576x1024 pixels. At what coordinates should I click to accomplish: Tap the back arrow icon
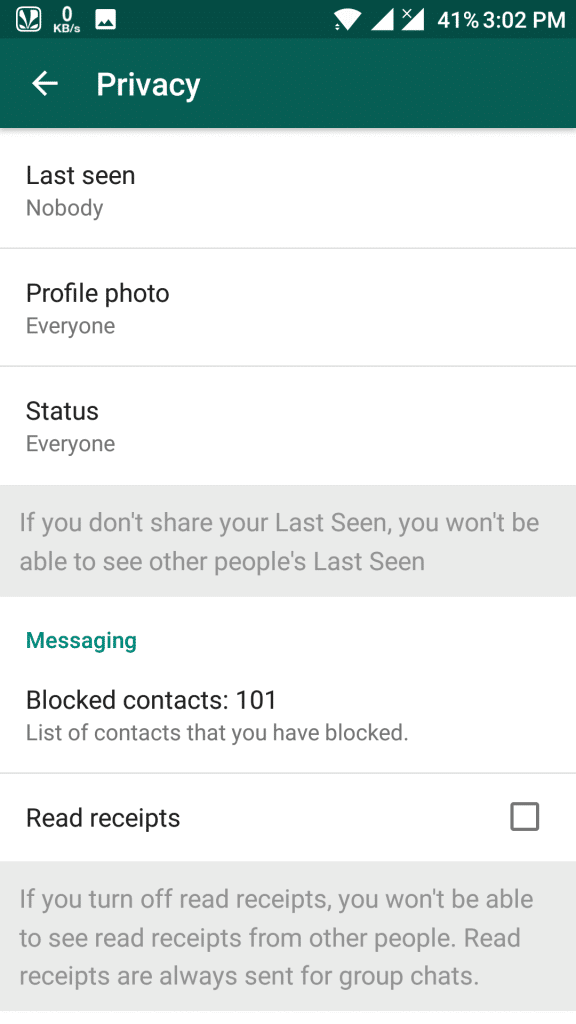click(45, 84)
